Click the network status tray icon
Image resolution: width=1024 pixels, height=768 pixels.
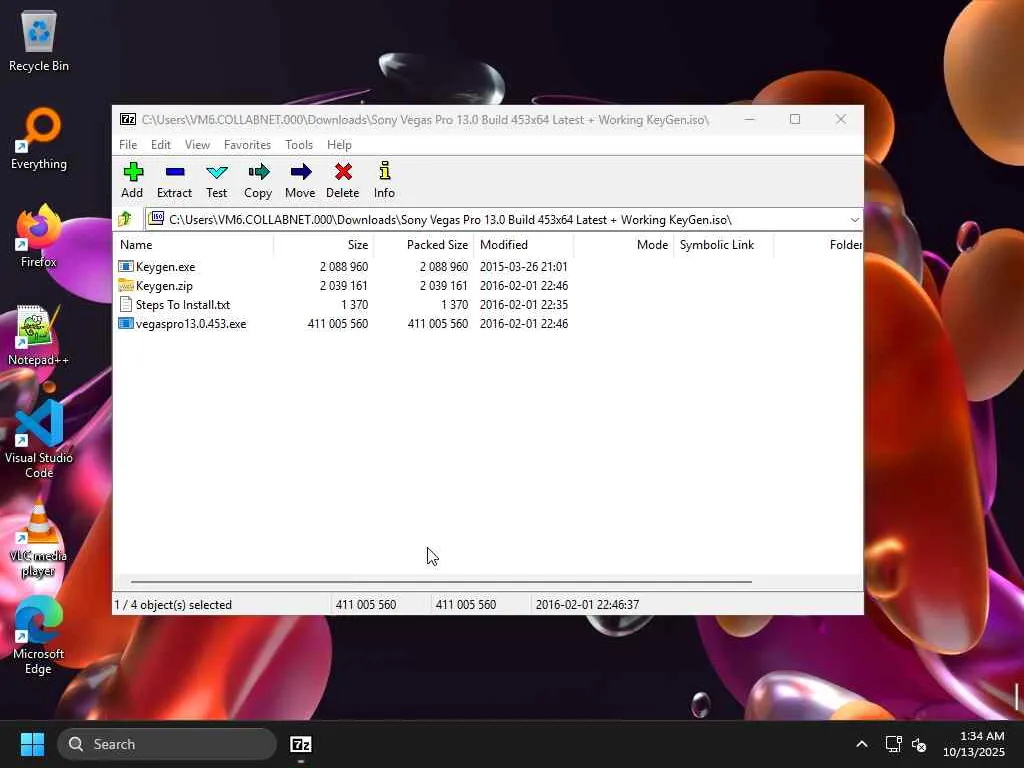893,744
